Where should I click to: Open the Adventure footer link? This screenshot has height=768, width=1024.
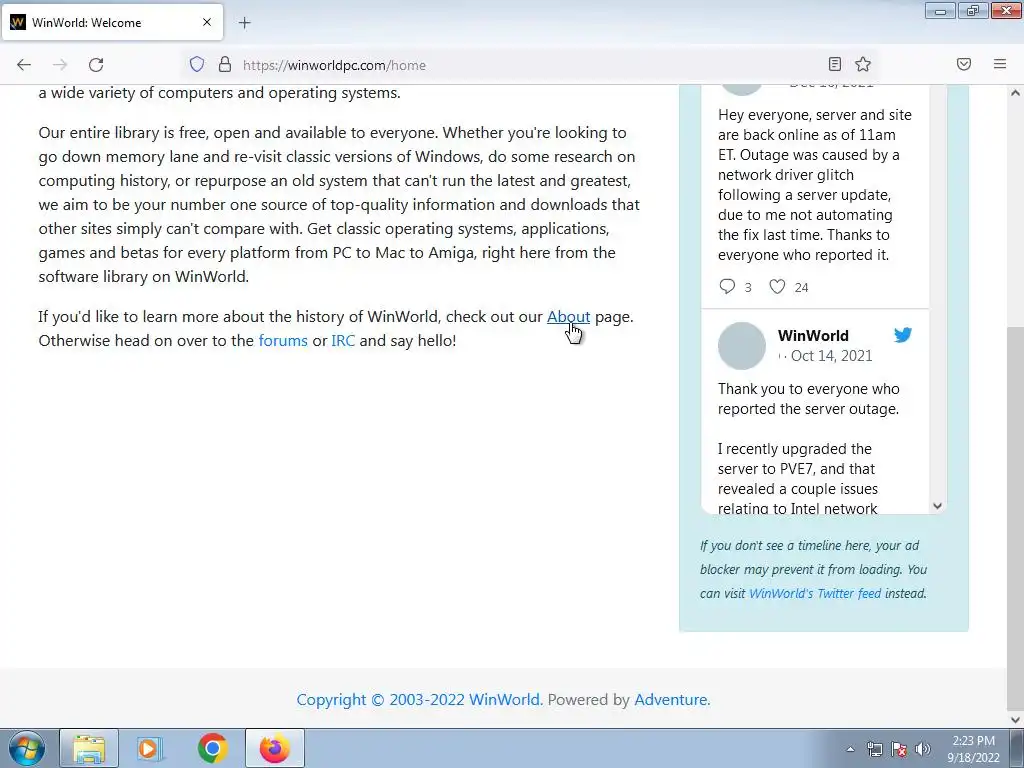(671, 700)
